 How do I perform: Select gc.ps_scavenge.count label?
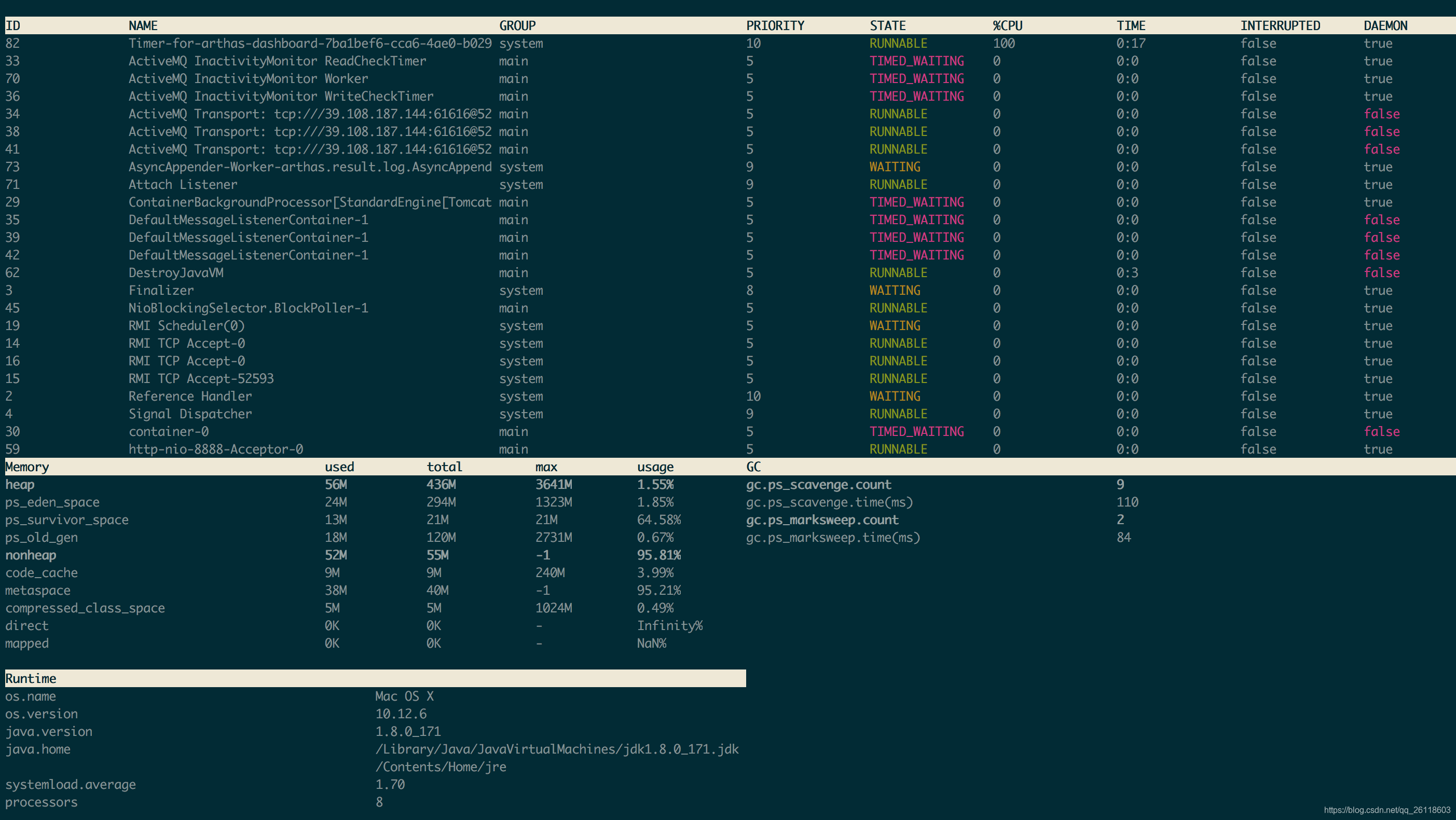818,485
